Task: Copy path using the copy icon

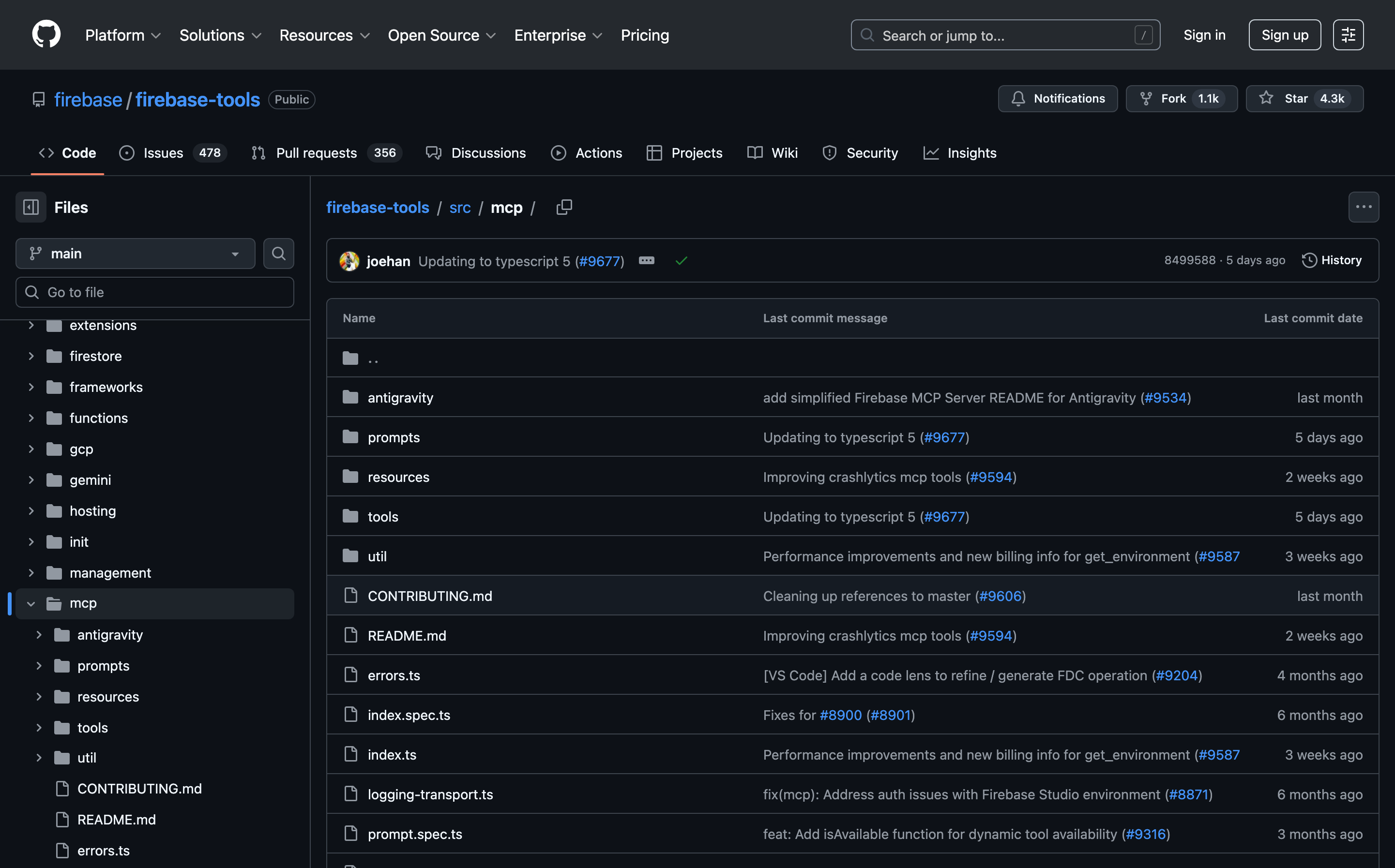Action: [564, 207]
